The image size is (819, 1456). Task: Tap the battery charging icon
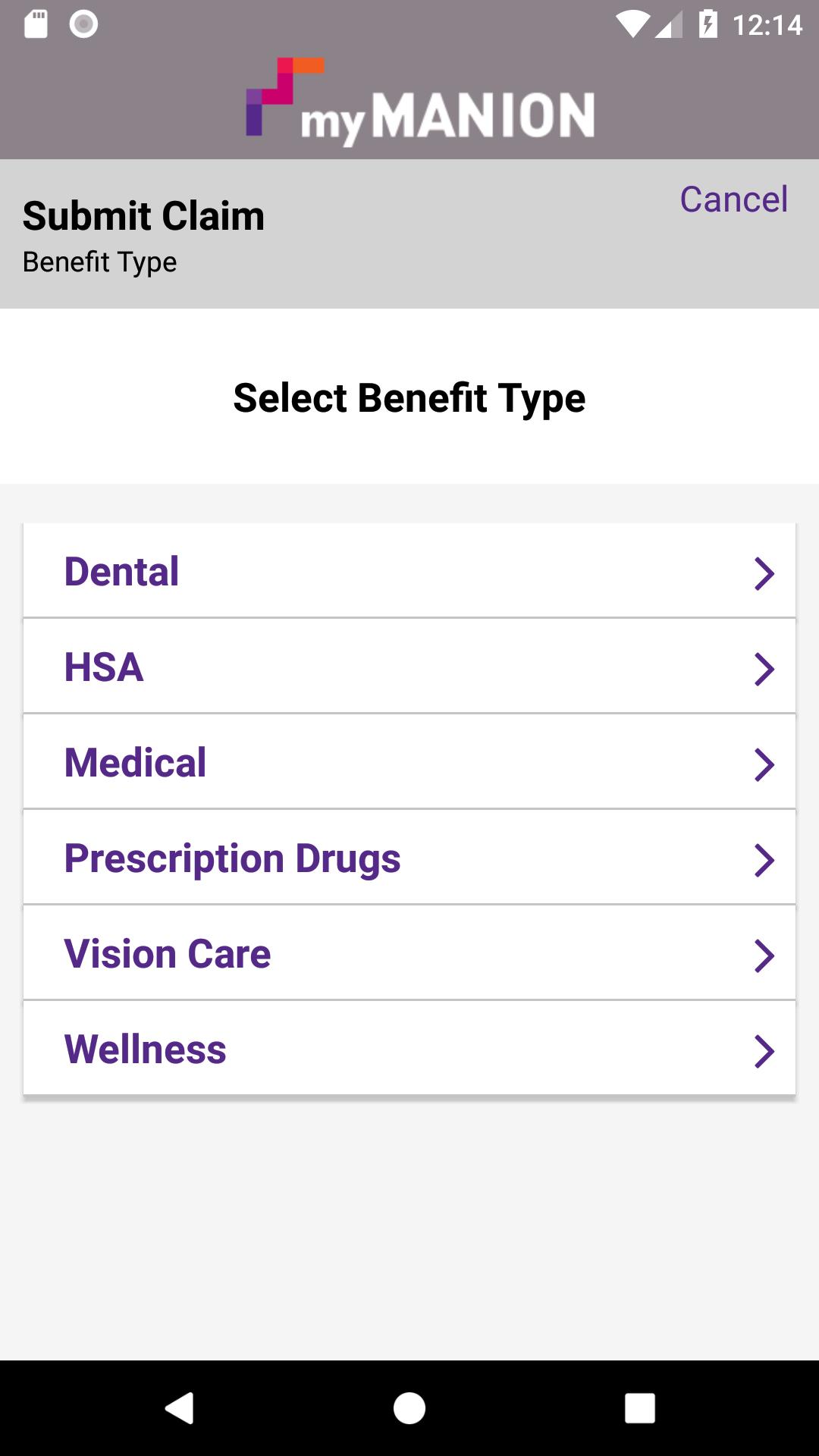tap(708, 24)
